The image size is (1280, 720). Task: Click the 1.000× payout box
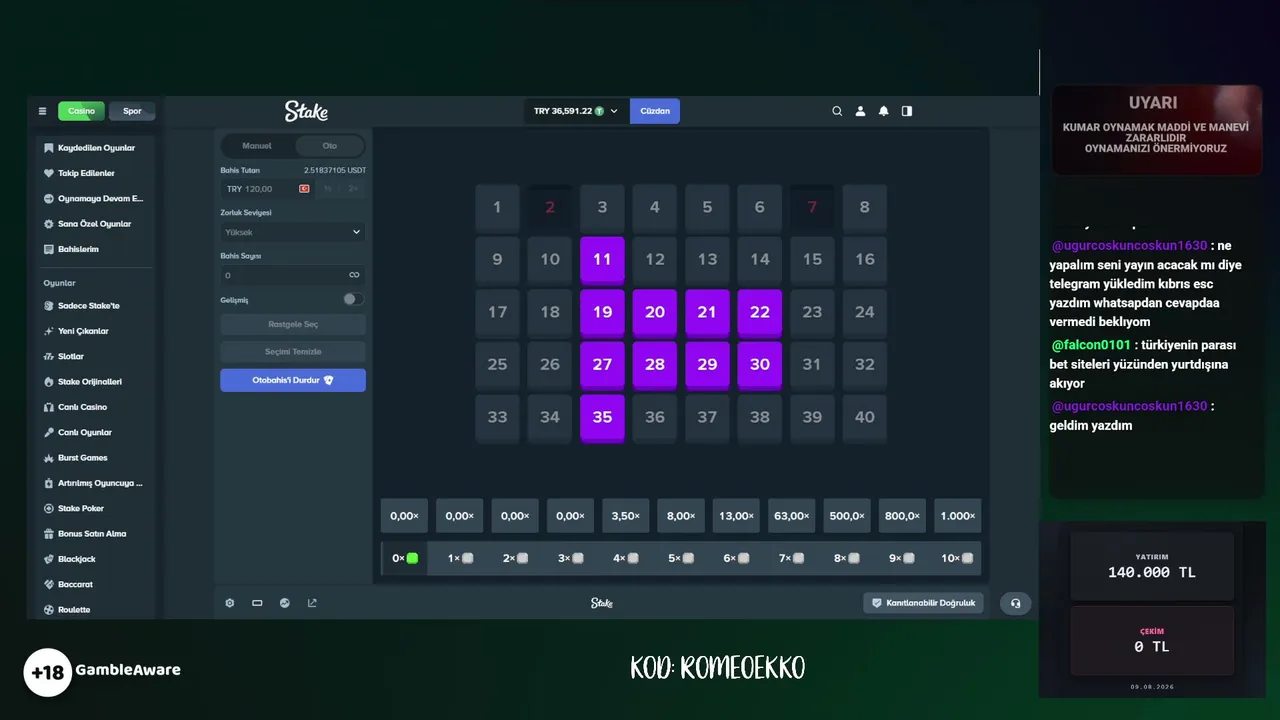[x=957, y=516]
